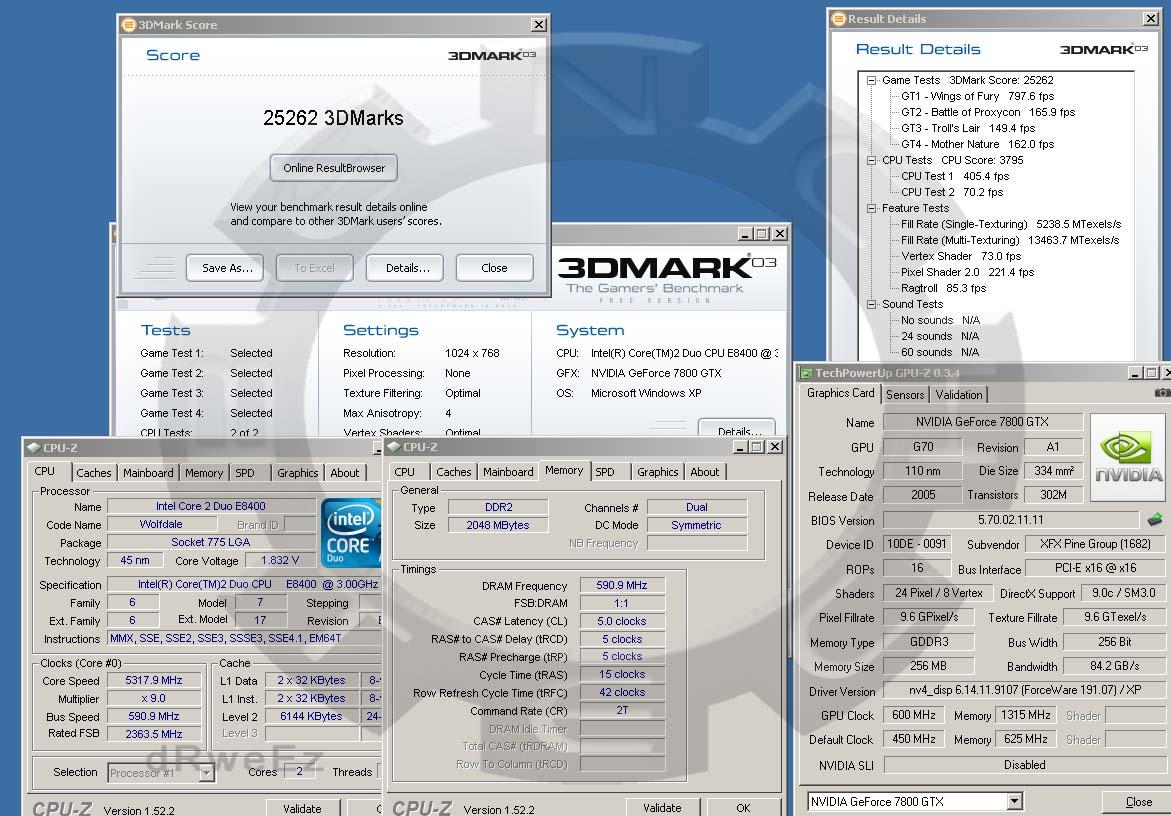
Task: Click the DRAM Frequency value 590.9 MHz
Action: [x=621, y=585]
